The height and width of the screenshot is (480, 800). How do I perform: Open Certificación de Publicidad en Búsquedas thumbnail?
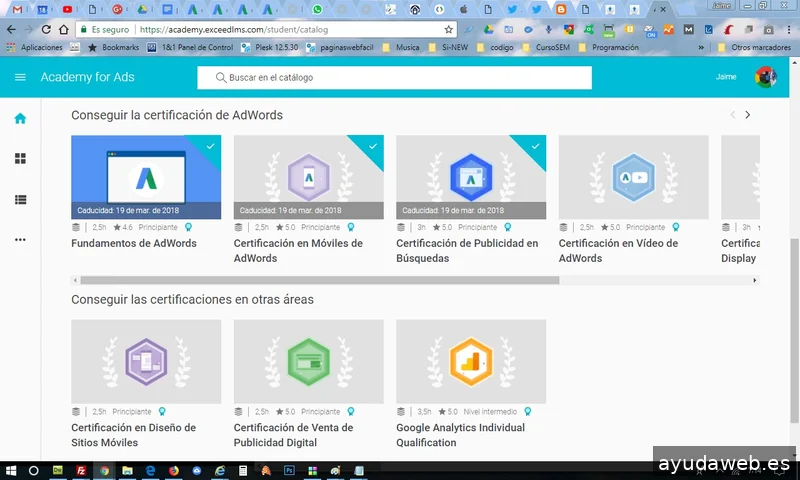(x=471, y=177)
